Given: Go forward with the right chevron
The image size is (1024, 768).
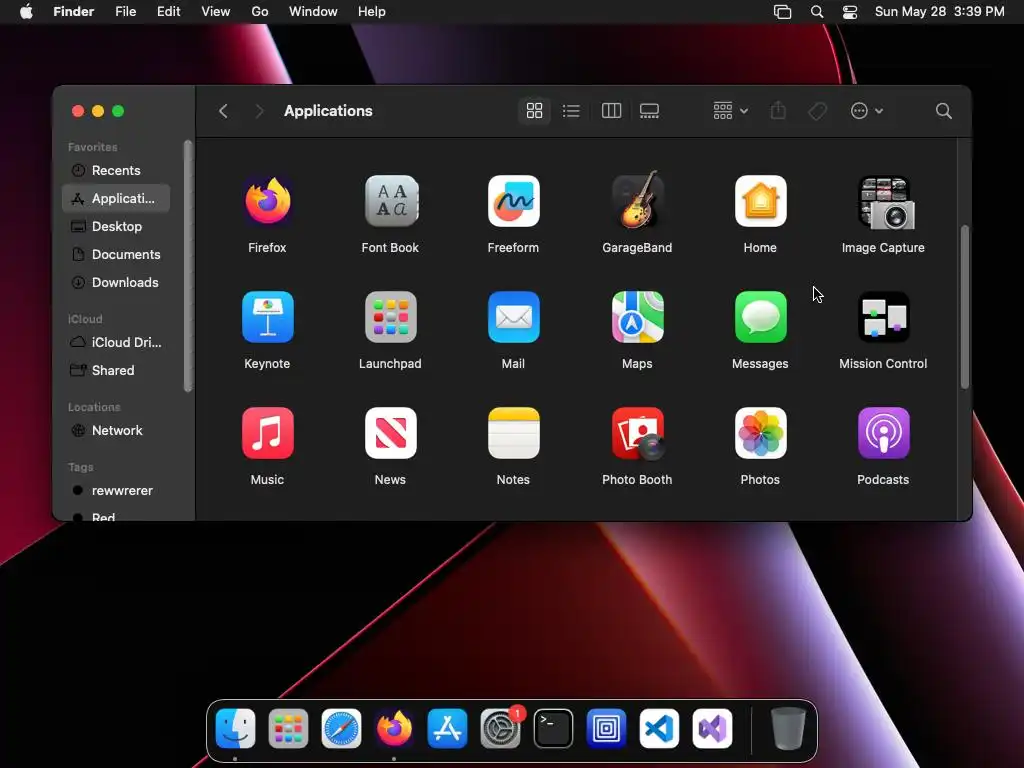Looking at the screenshot, I should [x=259, y=111].
